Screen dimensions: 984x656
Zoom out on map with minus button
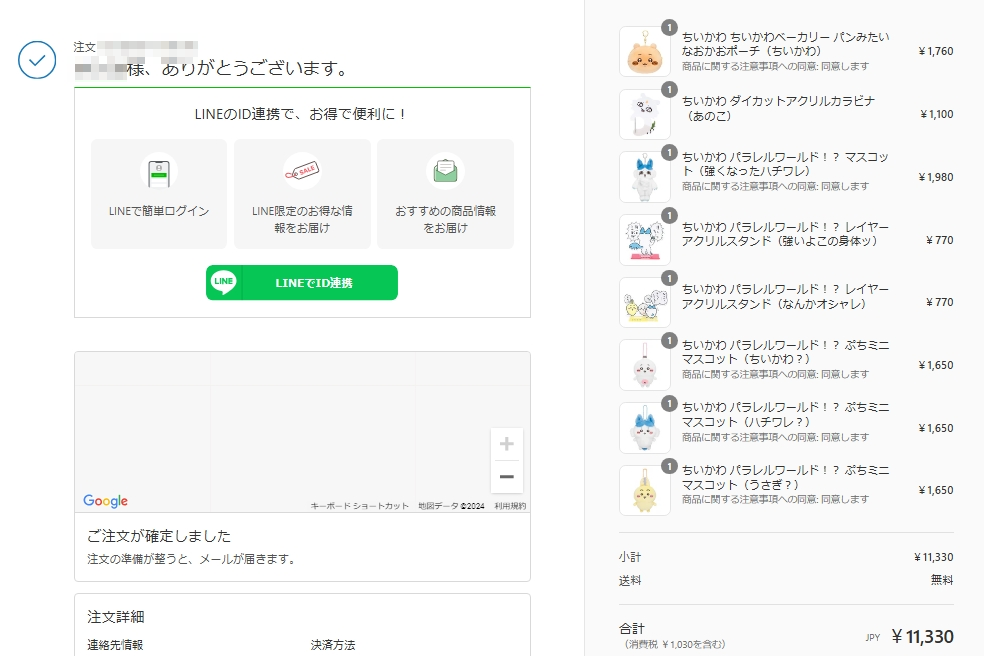[x=506, y=476]
